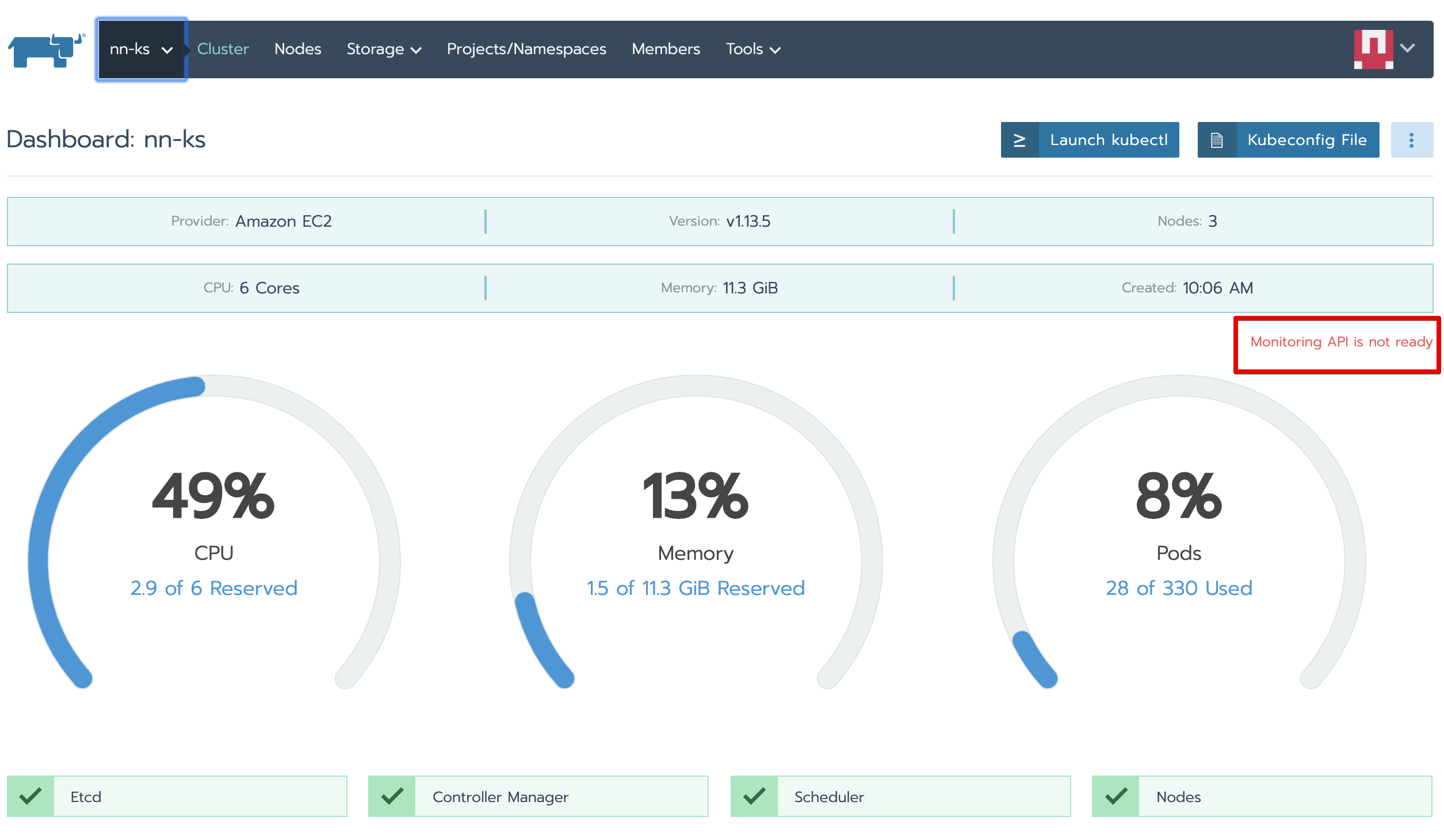This screenshot has height=840, width=1444.
Task: Click the Controller Manager checkmark icon
Action: (x=392, y=796)
